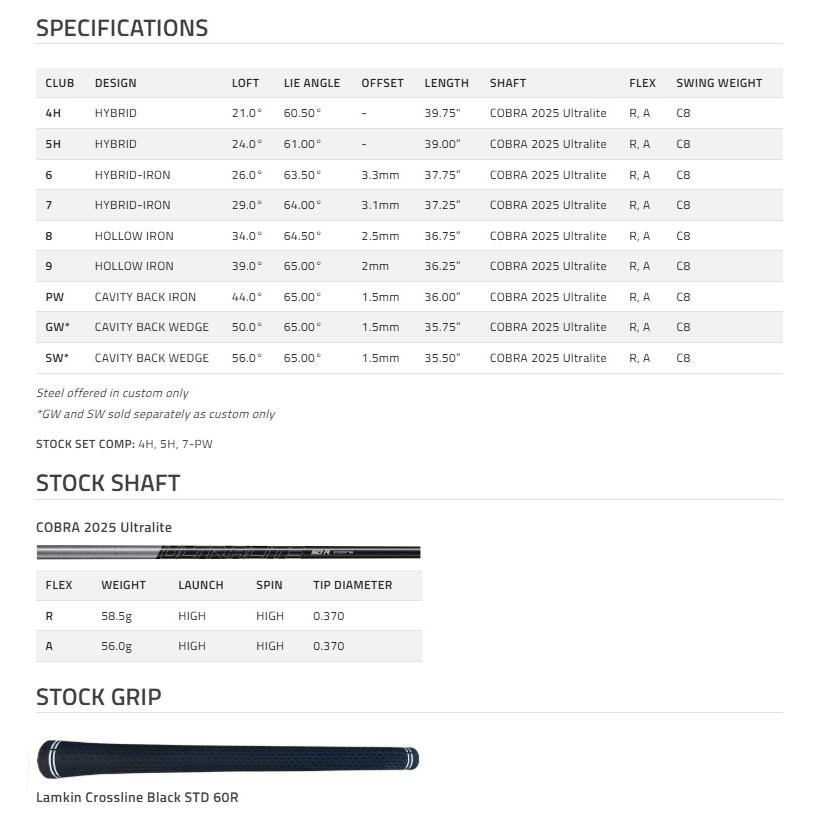Click the 58.5g weight value
This screenshot has width=820, height=820.
pyautogui.click(x=117, y=616)
